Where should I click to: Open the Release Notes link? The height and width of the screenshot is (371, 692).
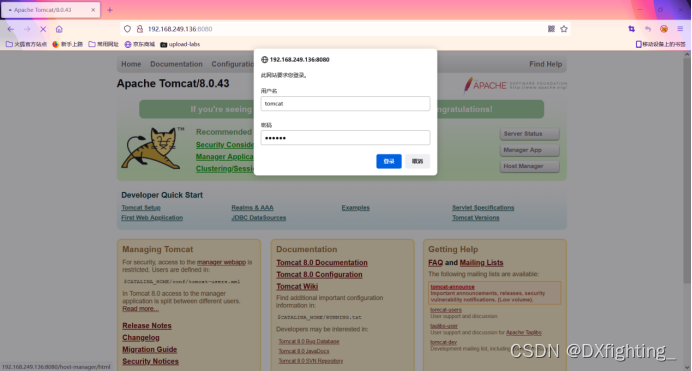pyautogui.click(x=147, y=326)
